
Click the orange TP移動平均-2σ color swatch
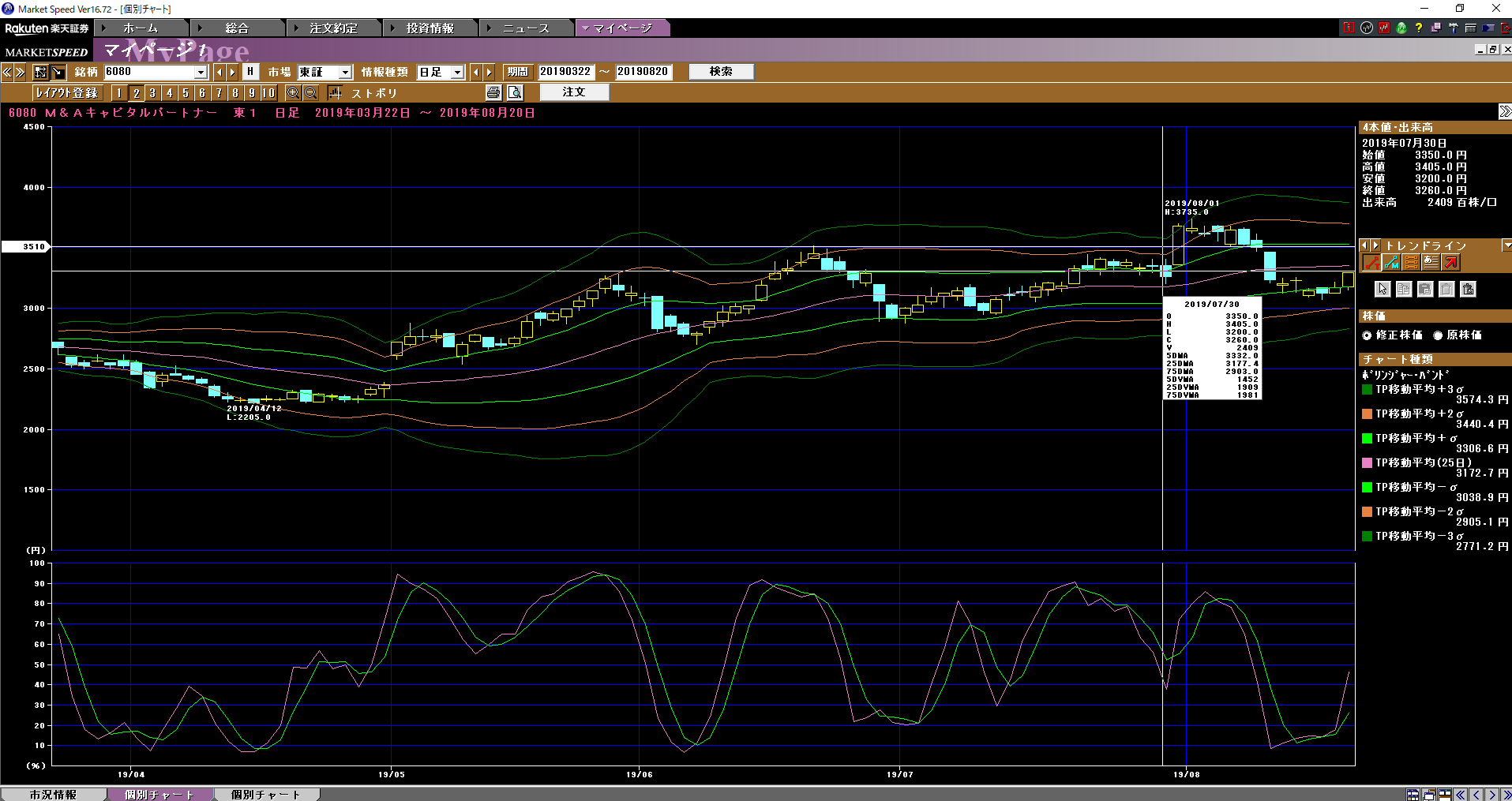(1367, 511)
